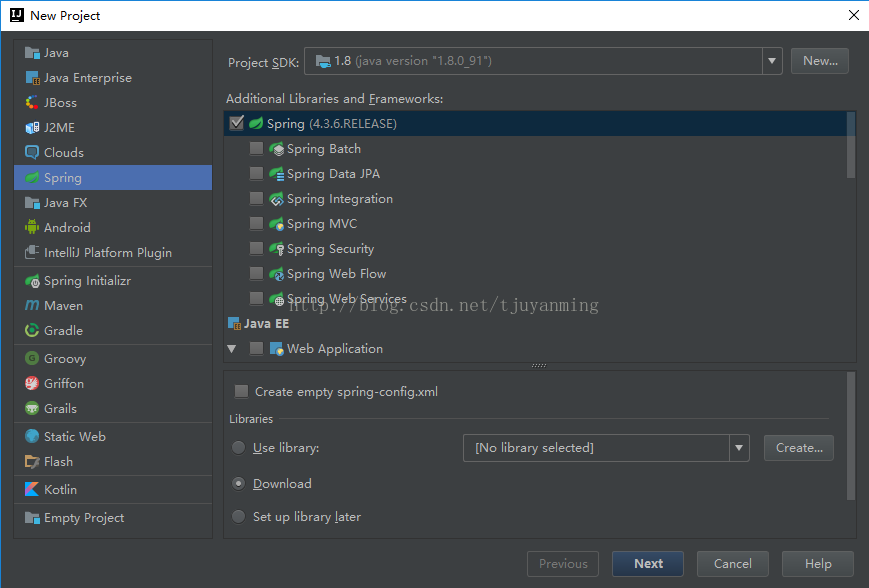Click the Previous button
The width and height of the screenshot is (869, 588).
coord(563,564)
